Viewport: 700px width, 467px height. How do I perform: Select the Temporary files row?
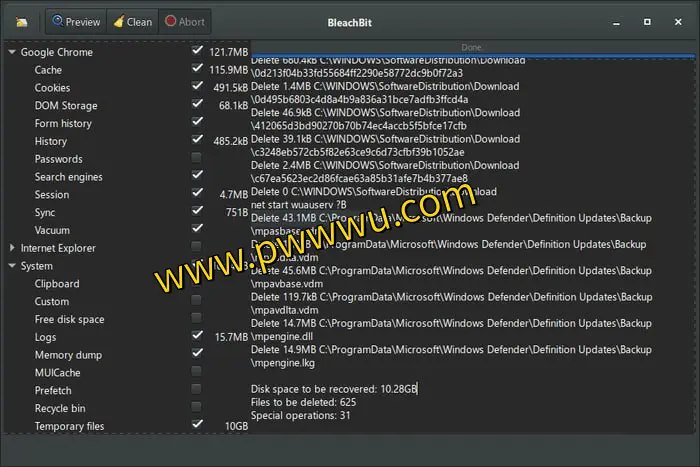point(70,426)
